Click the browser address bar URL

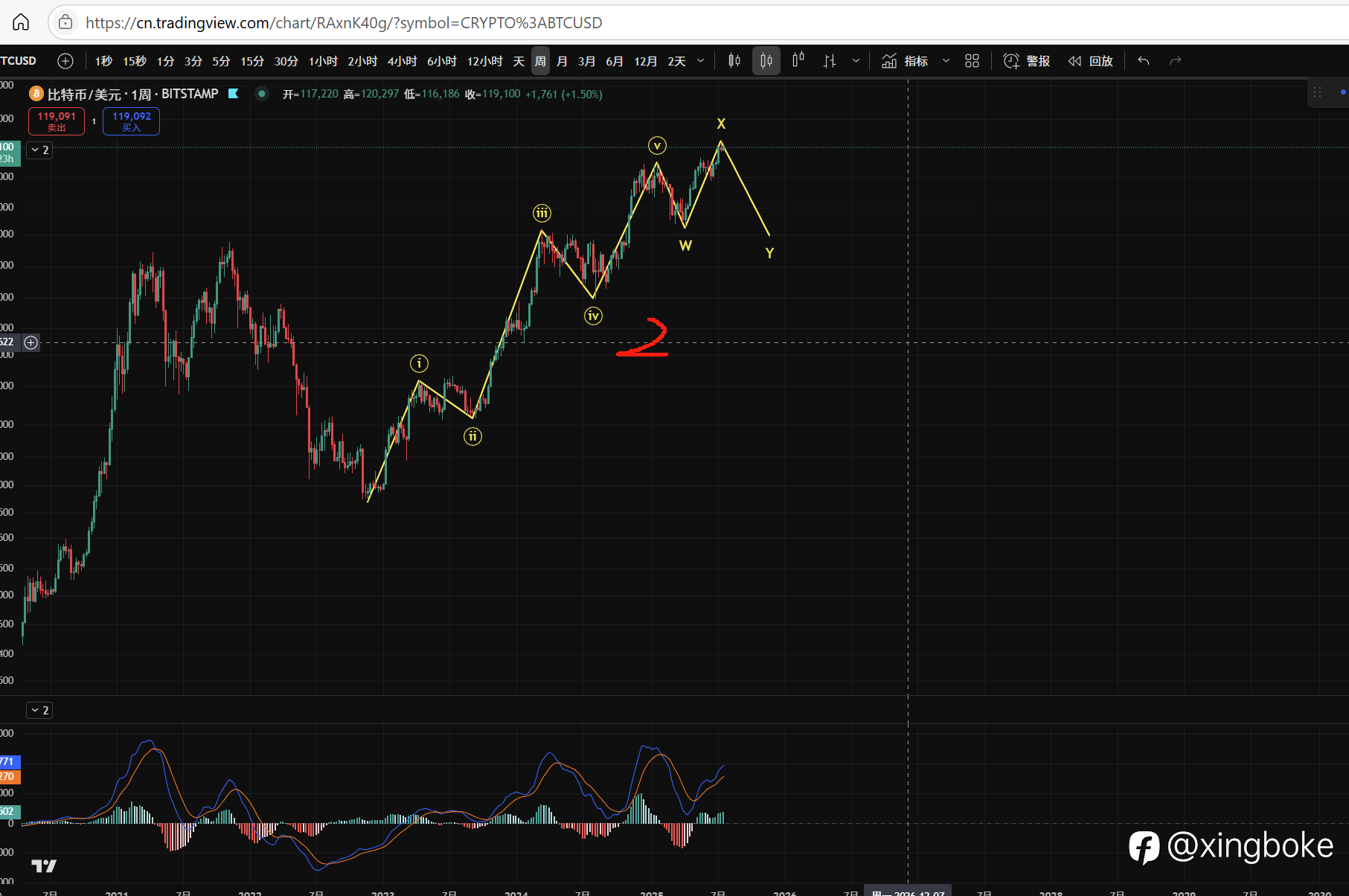coord(344,22)
